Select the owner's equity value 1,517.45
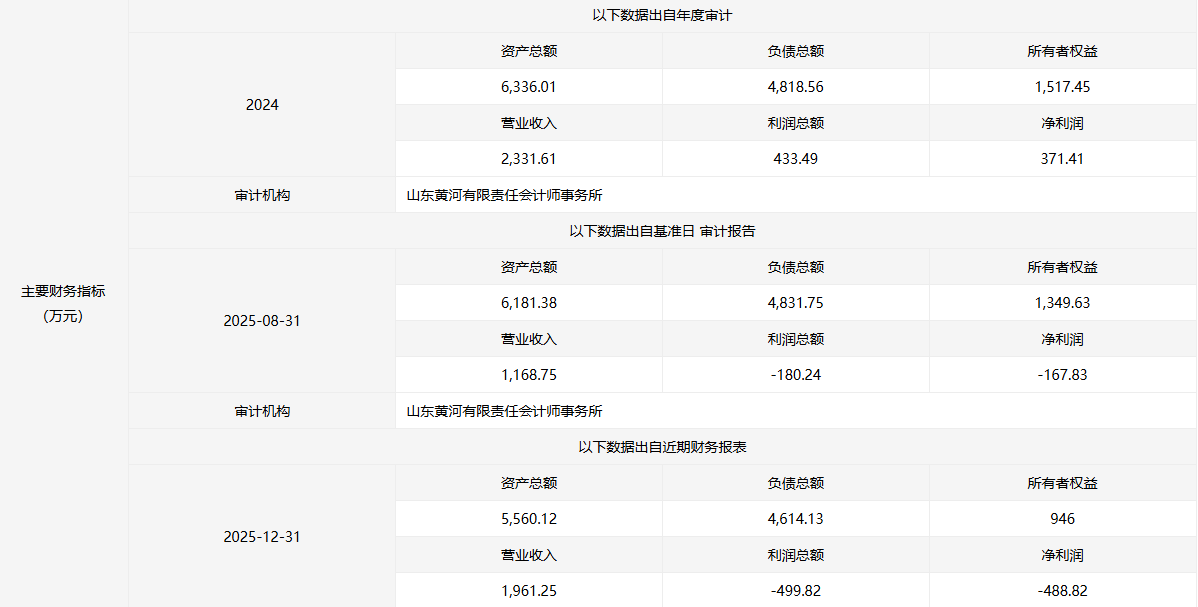Image resolution: width=1198 pixels, height=607 pixels. click(x=1062, y=87)
